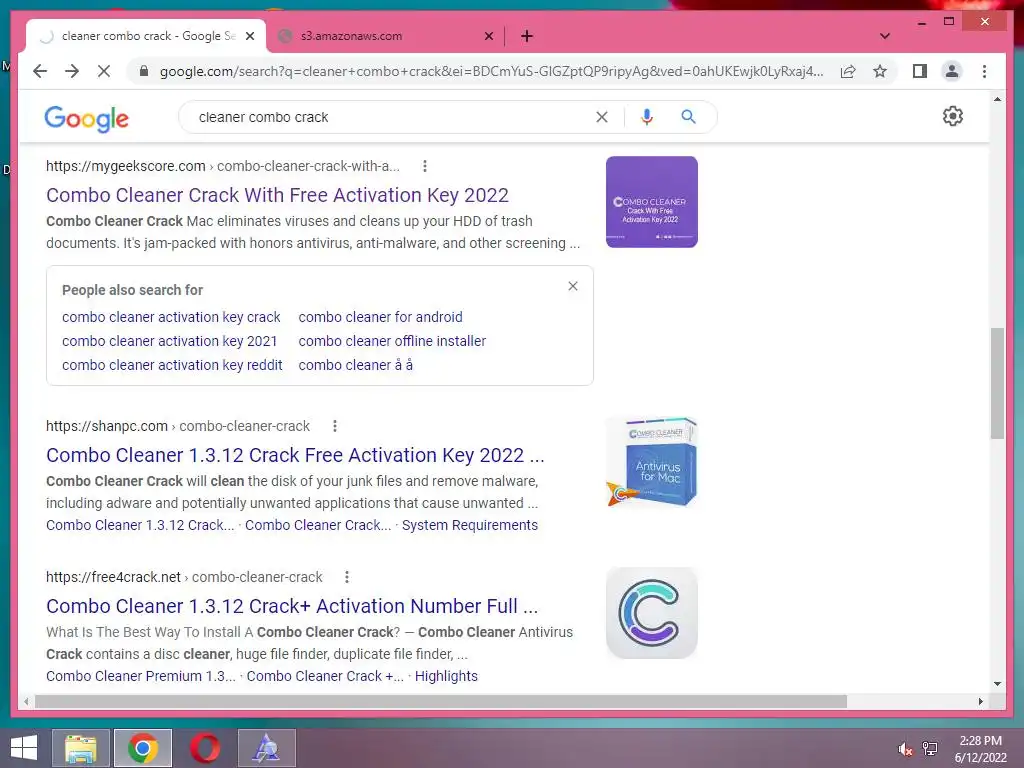
Task: Focus the Chrome address bar URL
Action: coord(491,71)
